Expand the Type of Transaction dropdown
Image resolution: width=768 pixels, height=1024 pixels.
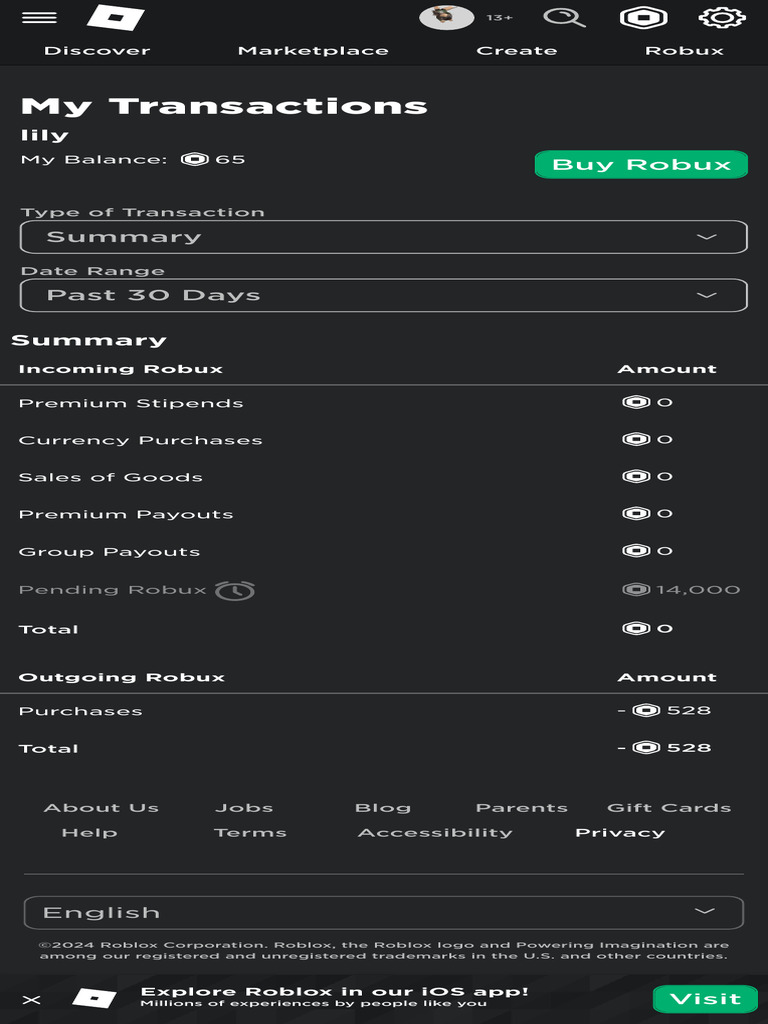[x=383, y=237]
